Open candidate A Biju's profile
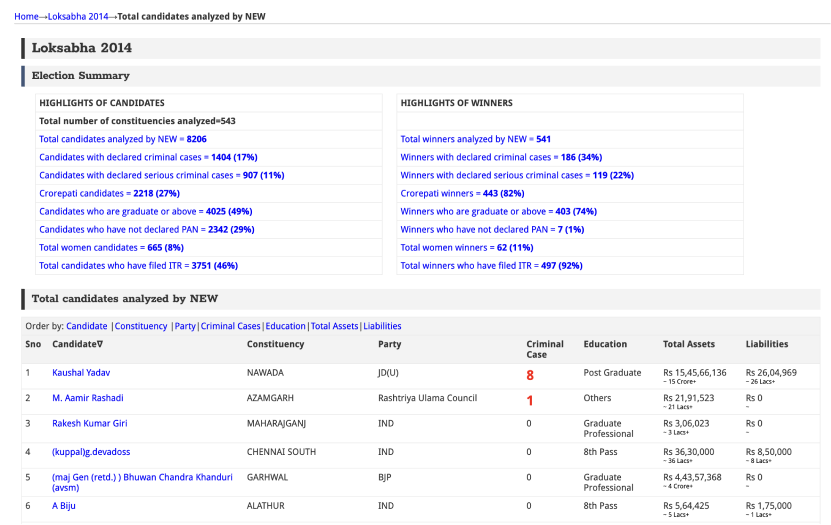Viewport: 831px width, 525px height. tap(64, 505)
